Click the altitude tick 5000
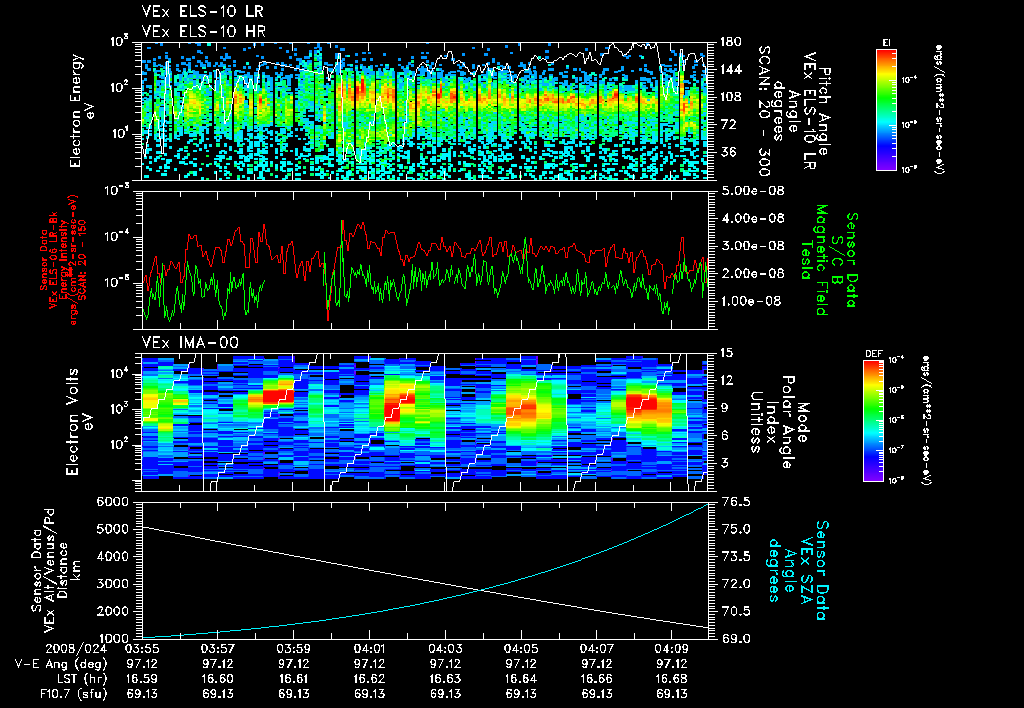Viewport: 1024px width, 708px height. click(114, 529)
